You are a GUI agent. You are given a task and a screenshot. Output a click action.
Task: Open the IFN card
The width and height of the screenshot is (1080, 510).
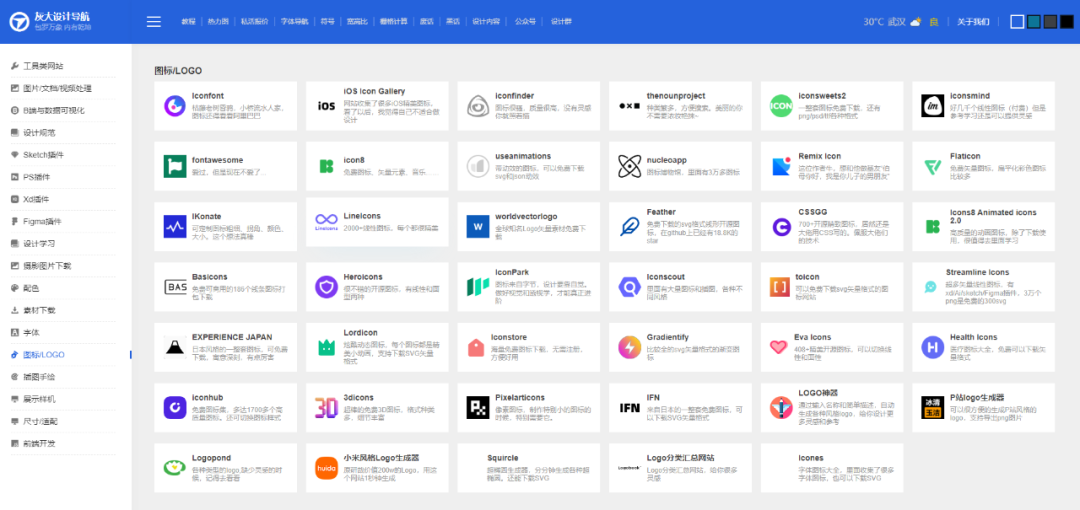681,407
